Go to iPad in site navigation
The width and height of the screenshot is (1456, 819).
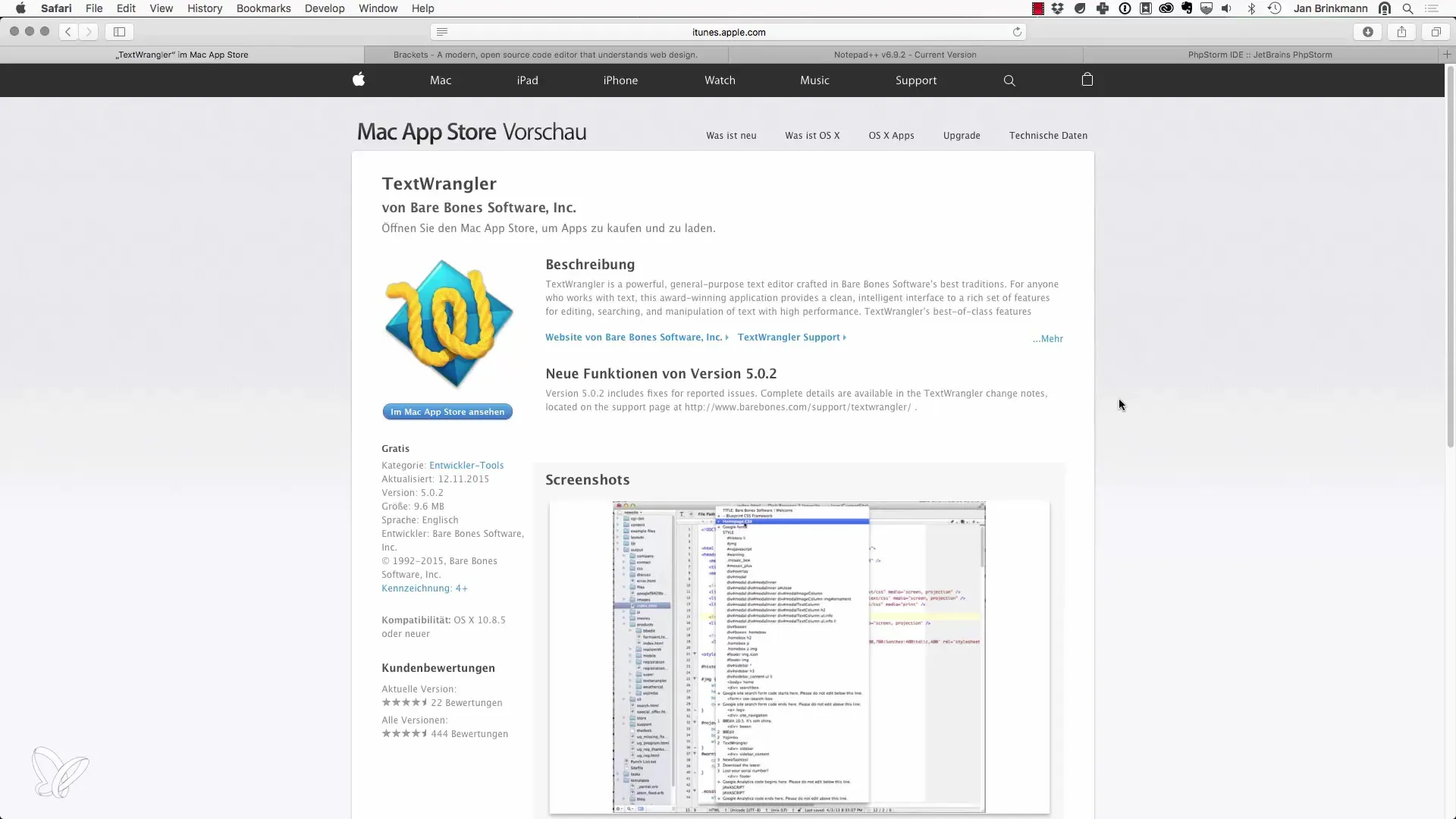528,80
